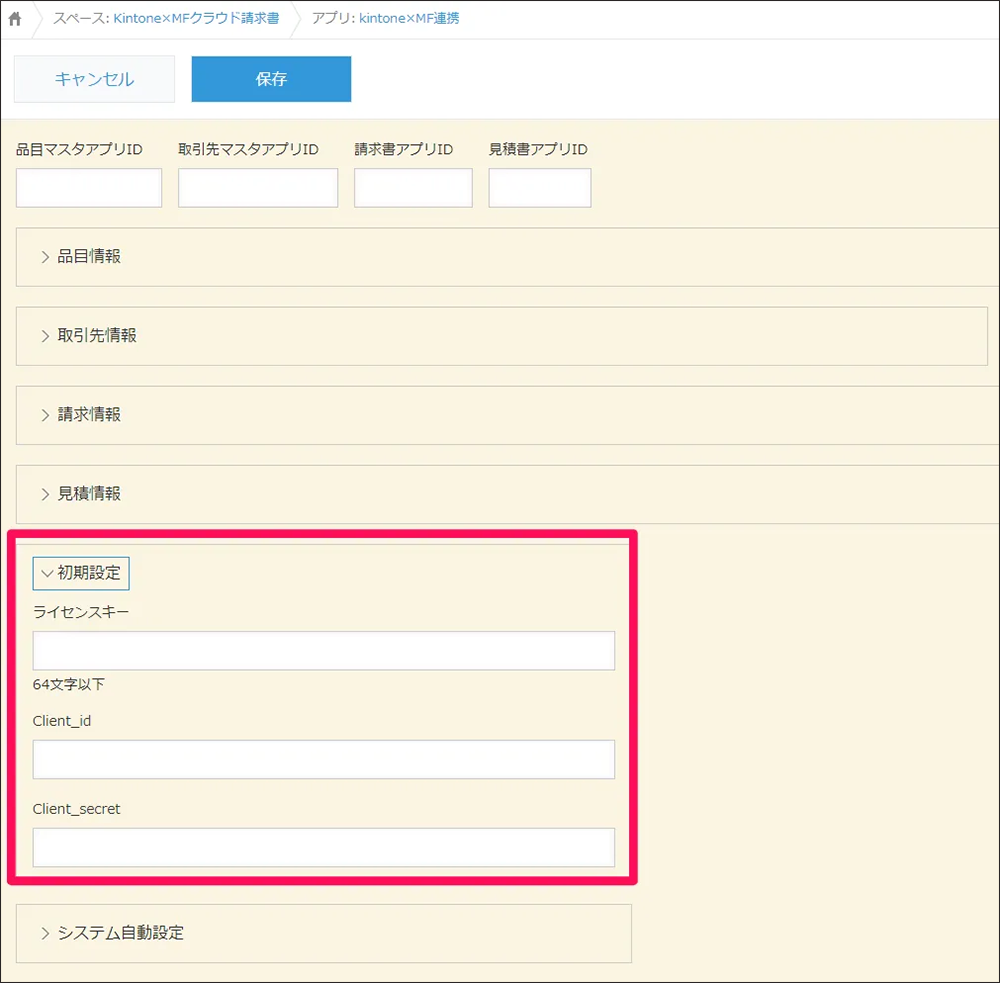Focus the 取引先マスタアプリID input field
This screenshot has height=983, width=1000.
point(258,188)
